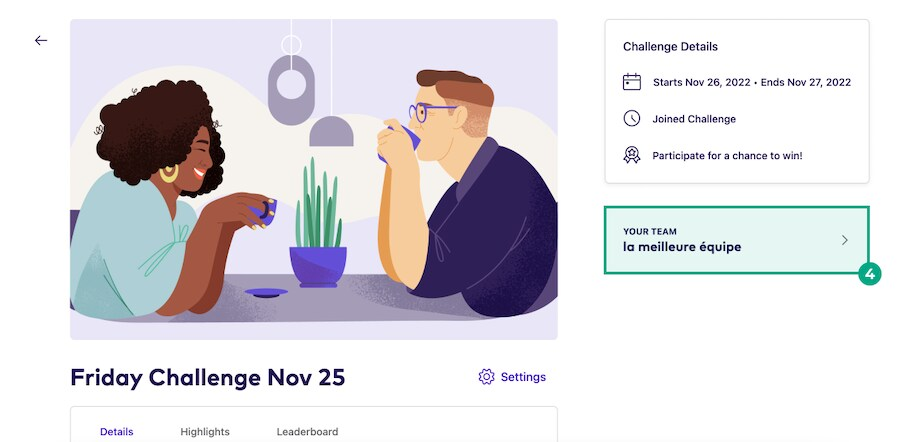This screenshot has height=442, width=900.
Task: Click the YOUR TEAM label
Action: point(650,231)
